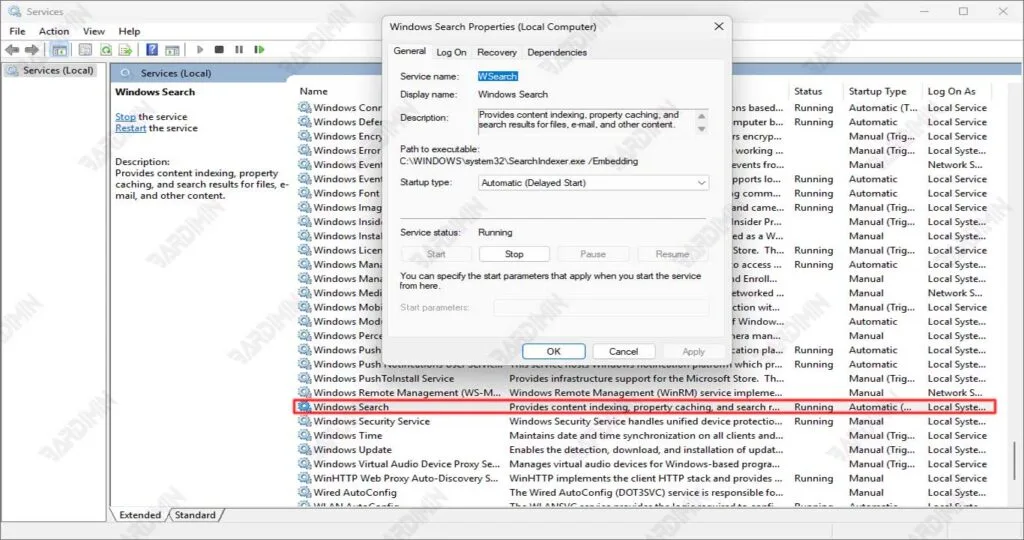The height and width of the screenshot is (540, 1024).
Task: Click the Apply button in the dialog
Action: (693, 351)
